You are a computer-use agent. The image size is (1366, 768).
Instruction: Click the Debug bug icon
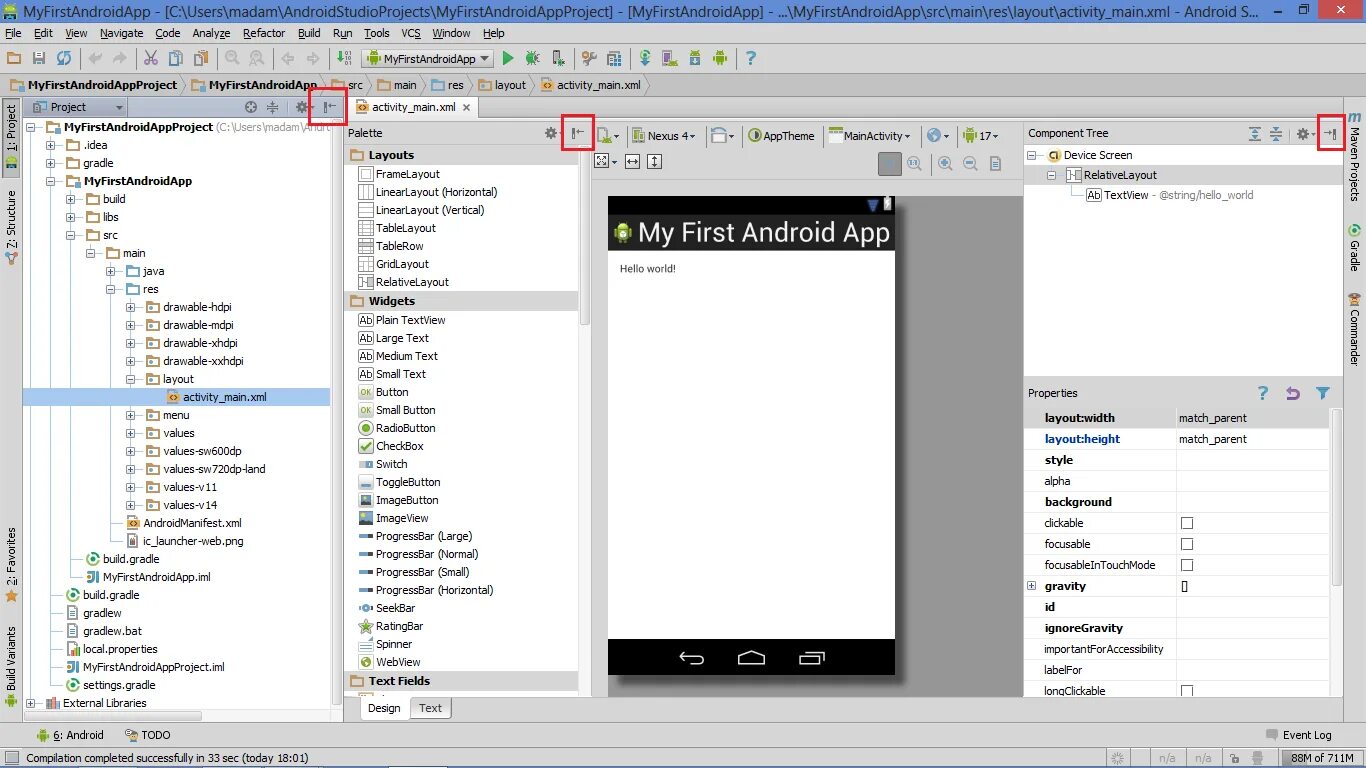[533, 59]
